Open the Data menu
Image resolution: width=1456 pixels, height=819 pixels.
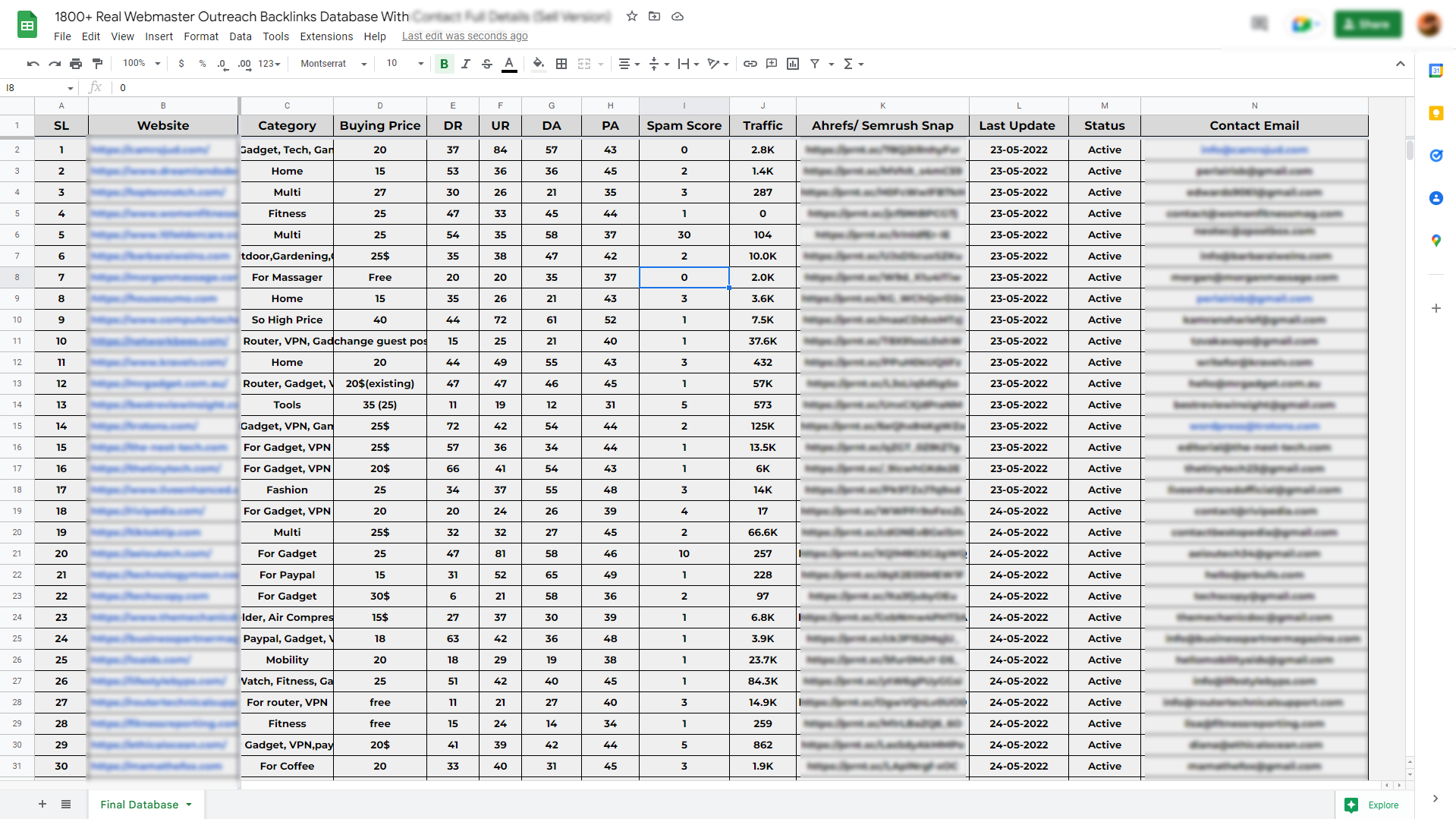pos(241,36)
